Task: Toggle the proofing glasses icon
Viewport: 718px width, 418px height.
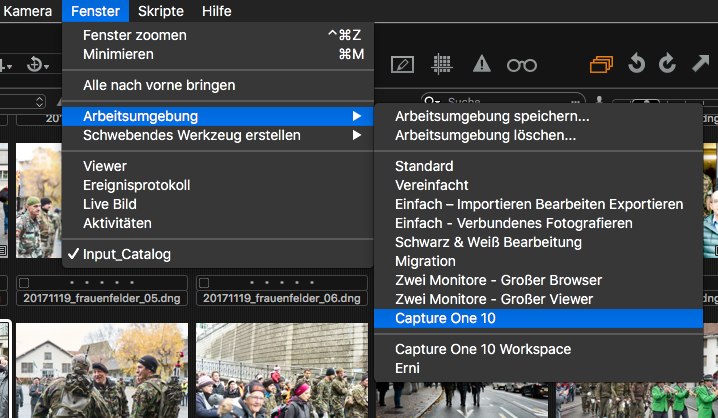Action: tap(522, 65)
